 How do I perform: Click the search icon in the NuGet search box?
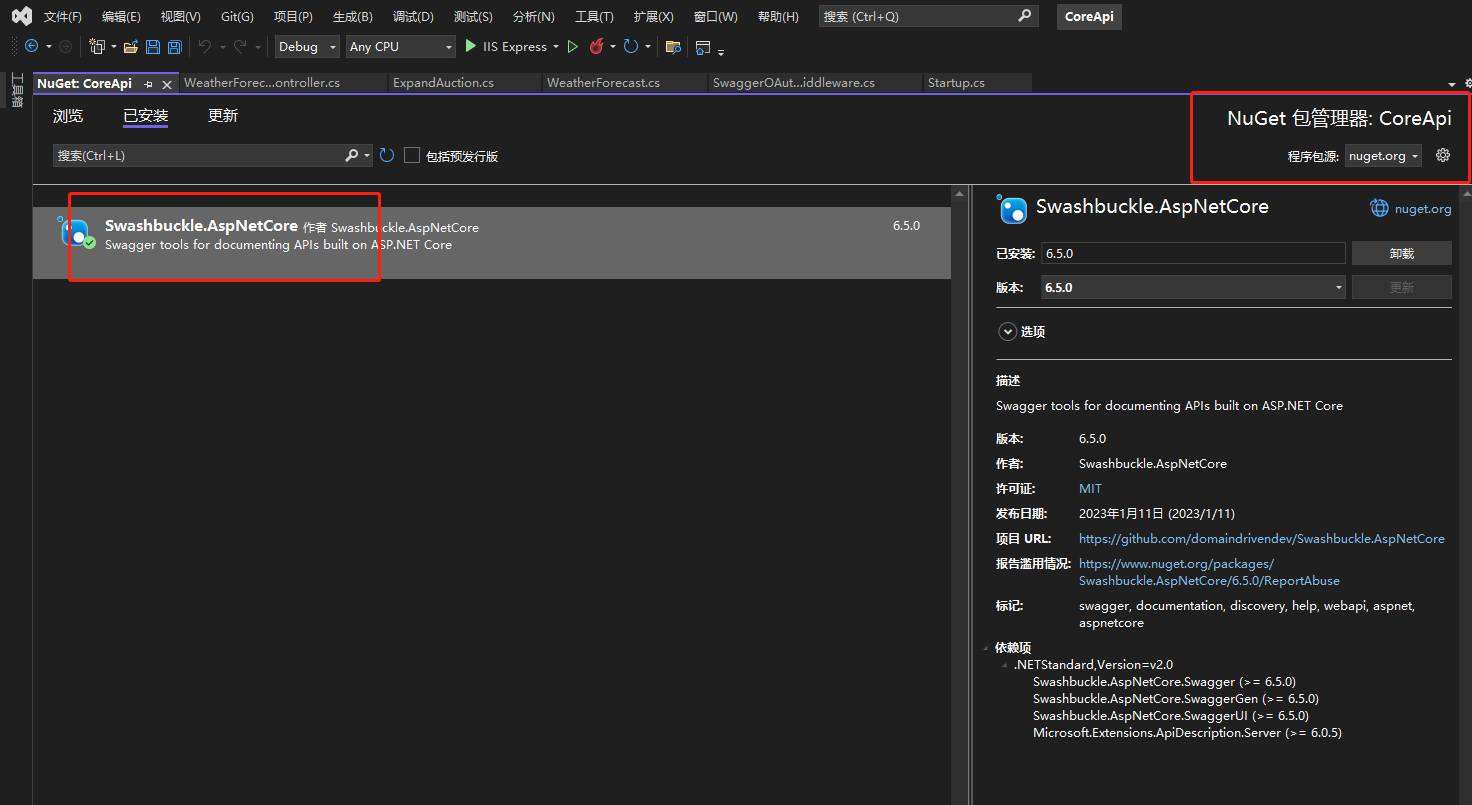click(351, 155)
